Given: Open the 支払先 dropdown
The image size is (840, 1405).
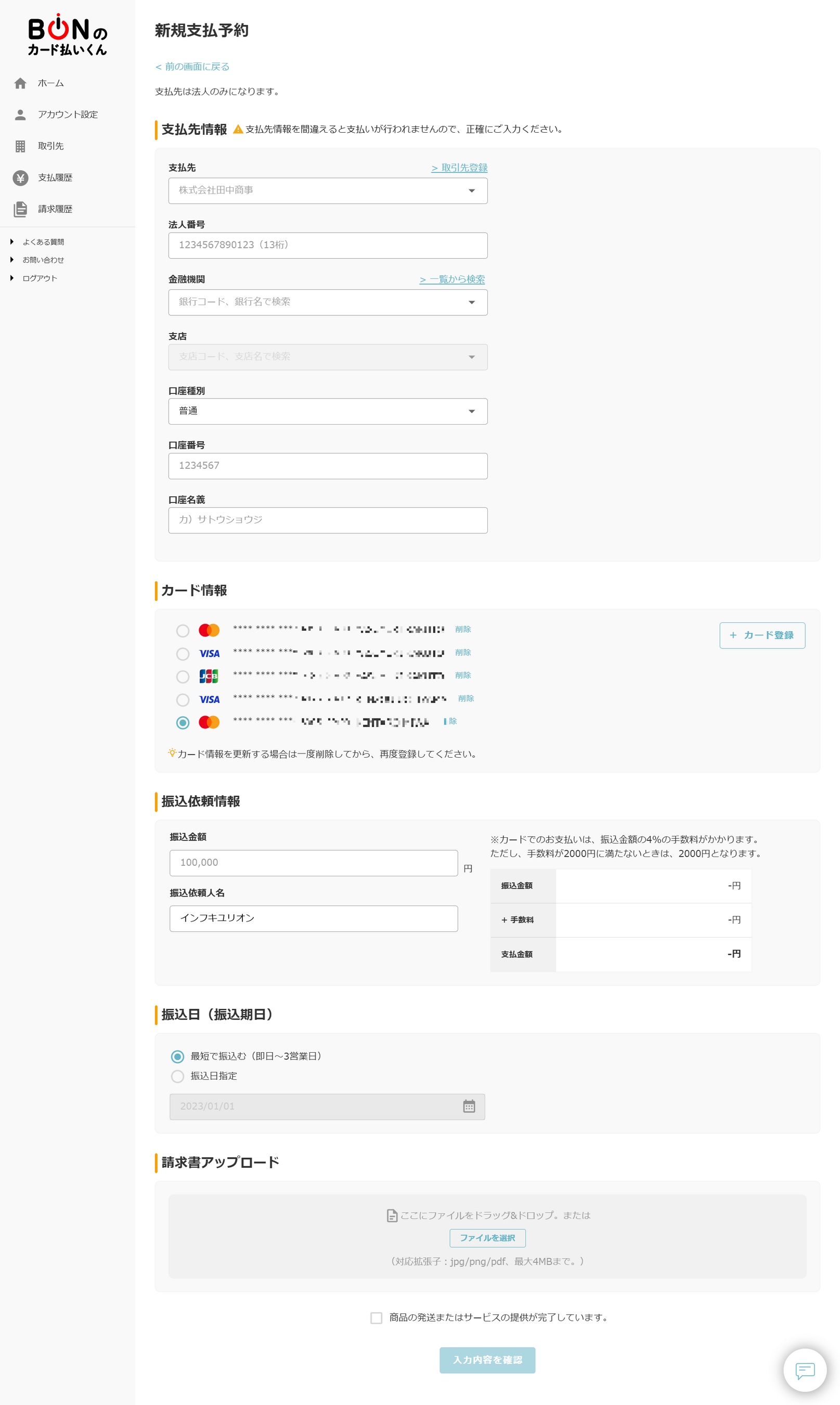Looking at the screenshot, I should tap(328, 191).
